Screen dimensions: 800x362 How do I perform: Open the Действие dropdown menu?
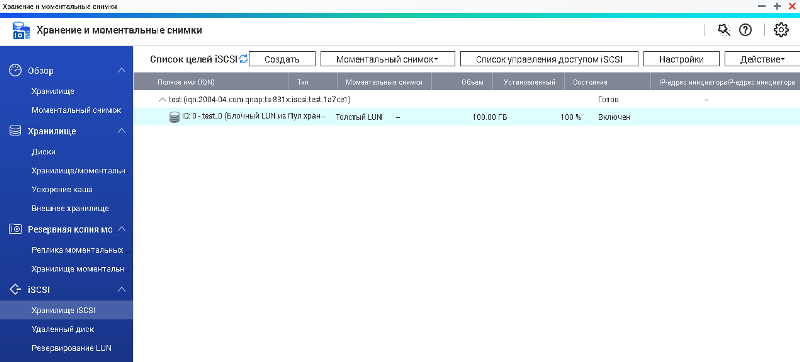pyautogui.click(x=762, y=59)
